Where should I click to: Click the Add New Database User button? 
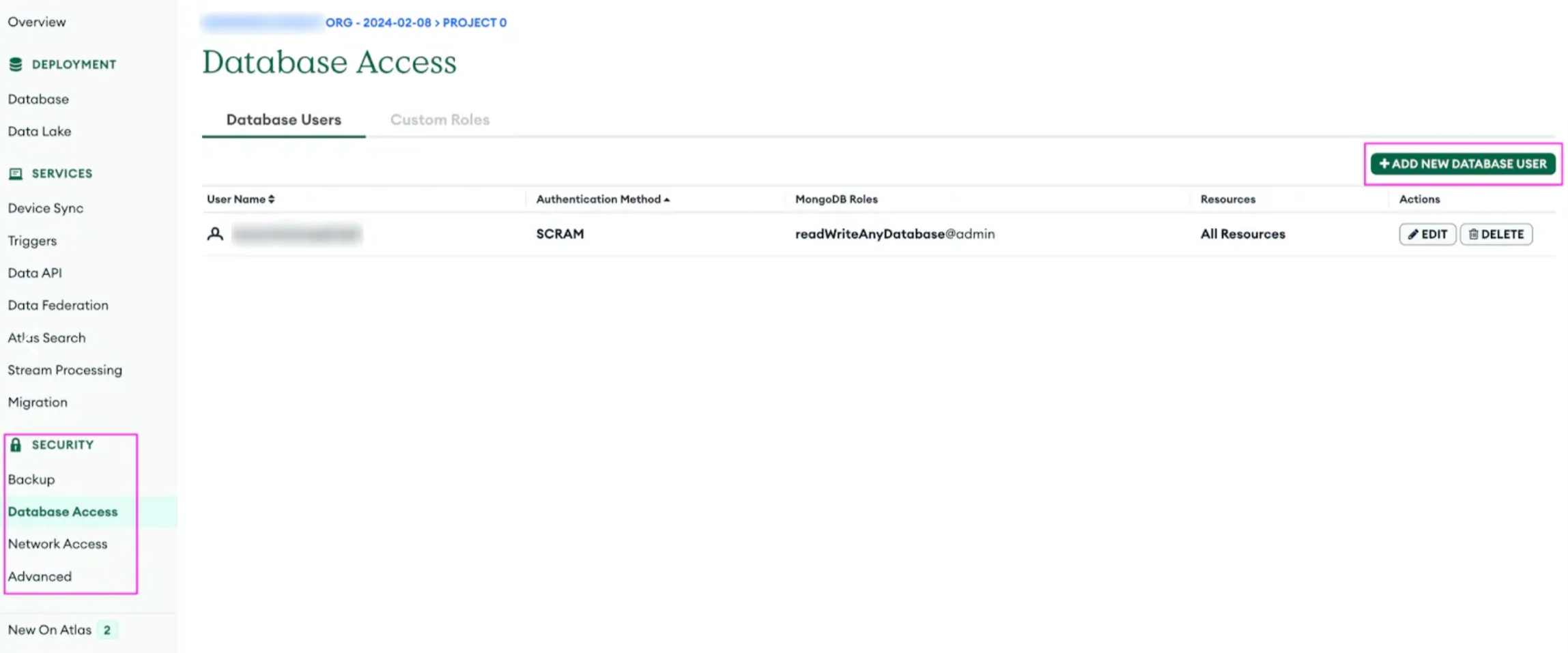pyautogui.click(x=1462, y=164)
